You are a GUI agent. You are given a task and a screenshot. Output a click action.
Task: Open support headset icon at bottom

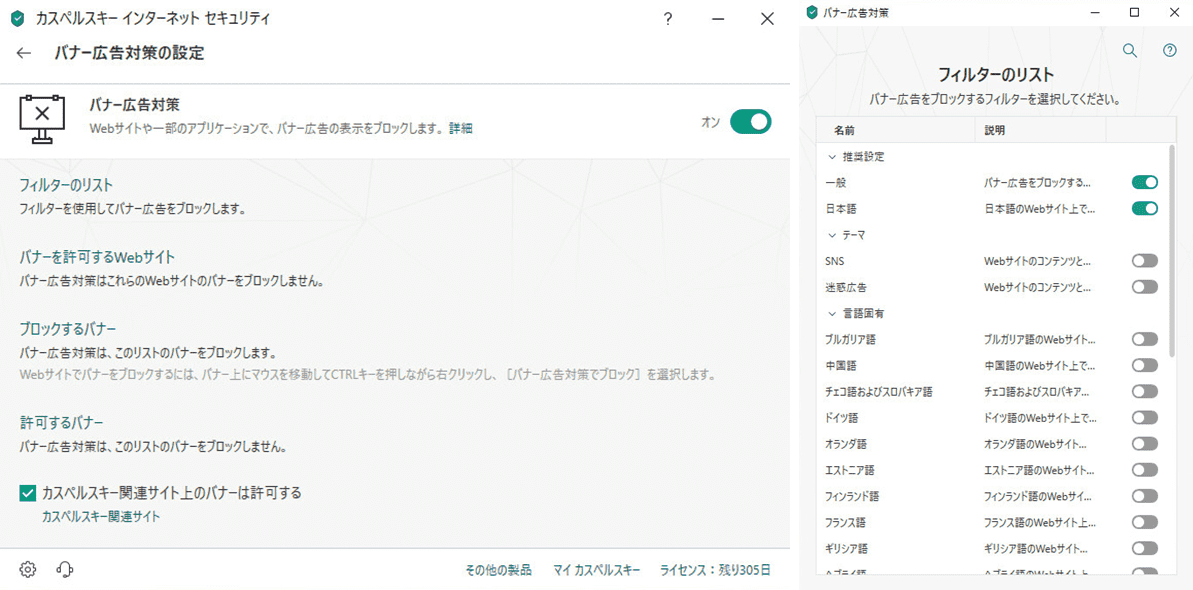65,569
